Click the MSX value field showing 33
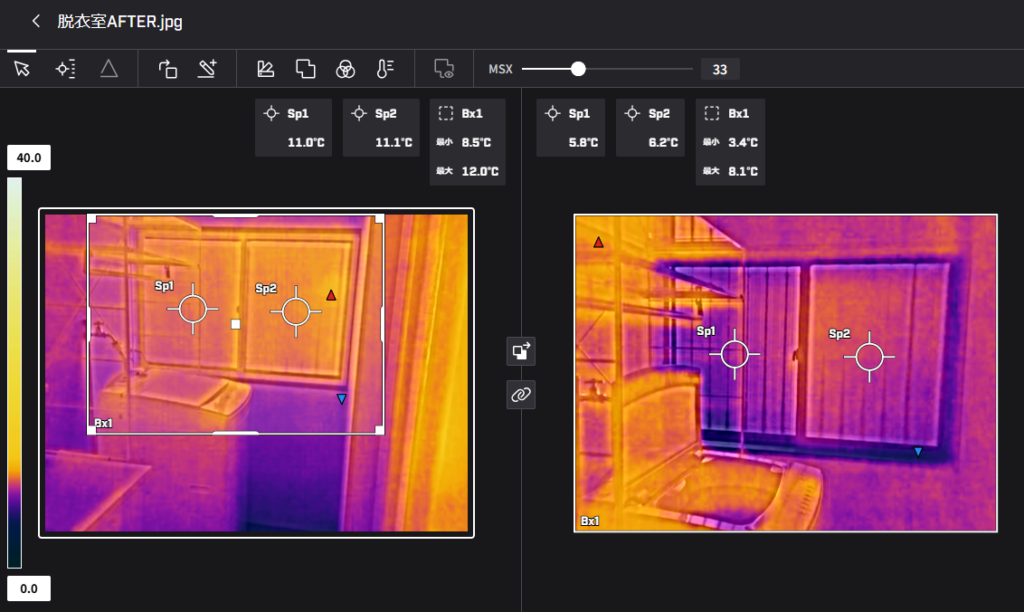 point(720,69)
